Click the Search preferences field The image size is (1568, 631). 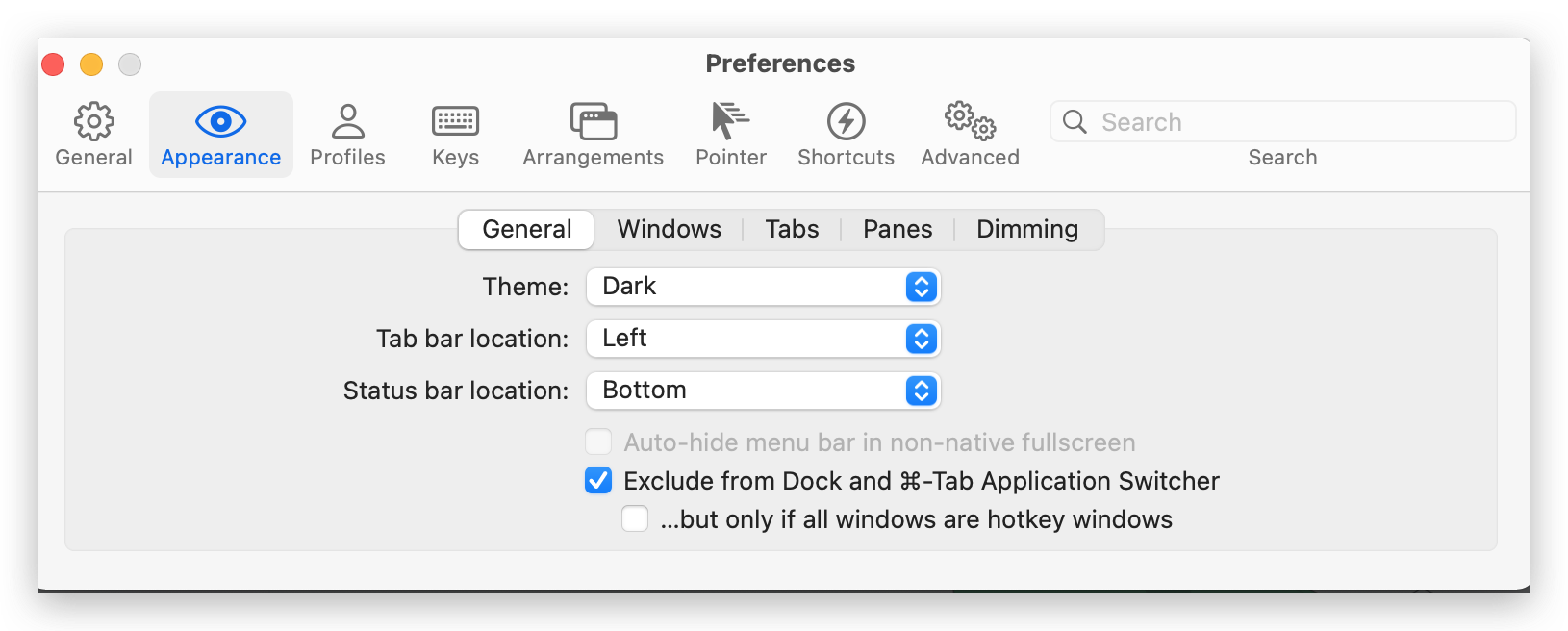(x=1299, y=122)
